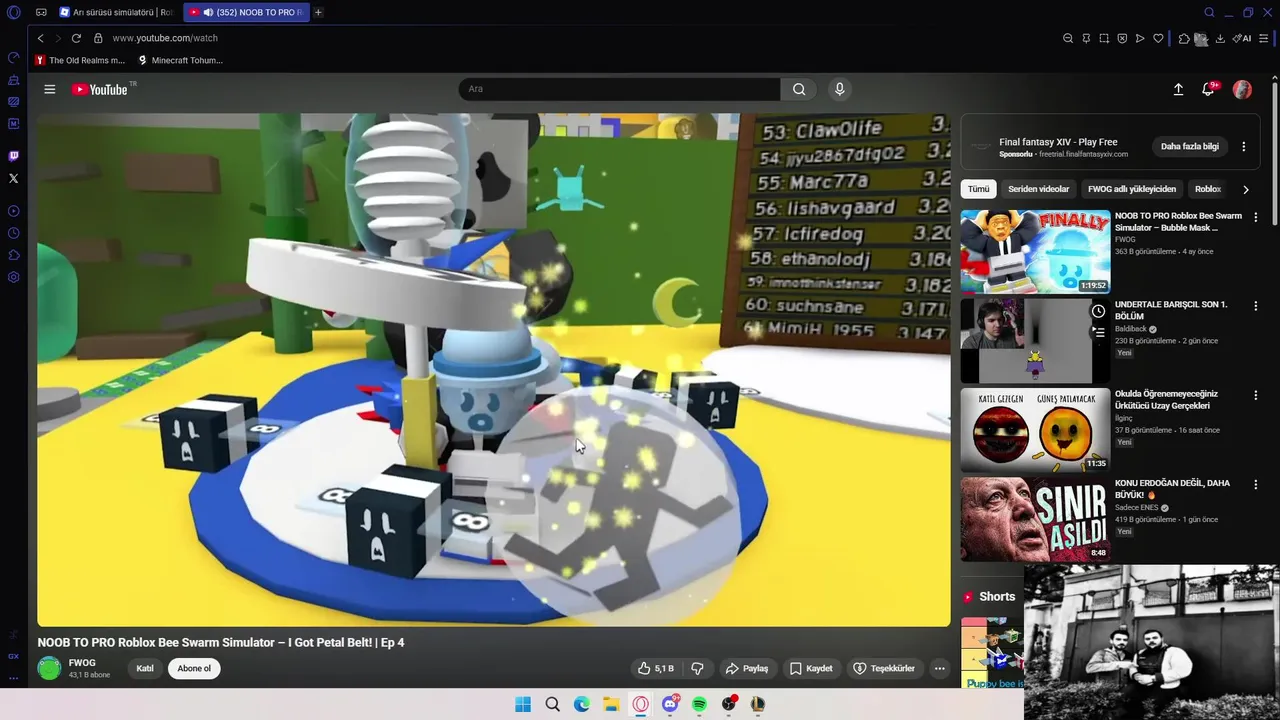Like the video (5,1 B)
The width and height of the screenshot is (1280, 720).
pyautogui.click(x=656, y=668)
